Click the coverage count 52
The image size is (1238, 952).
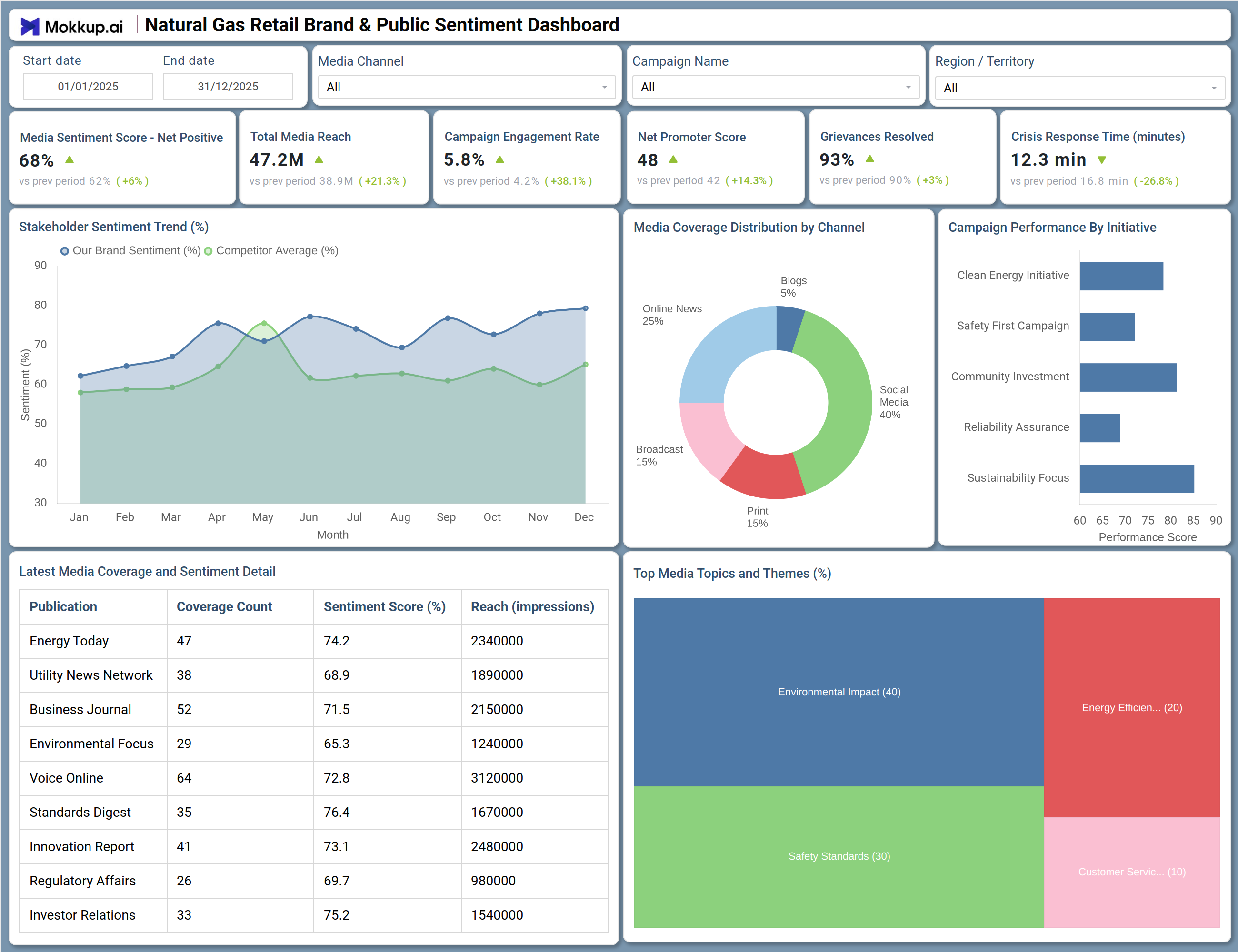point(184,709)
